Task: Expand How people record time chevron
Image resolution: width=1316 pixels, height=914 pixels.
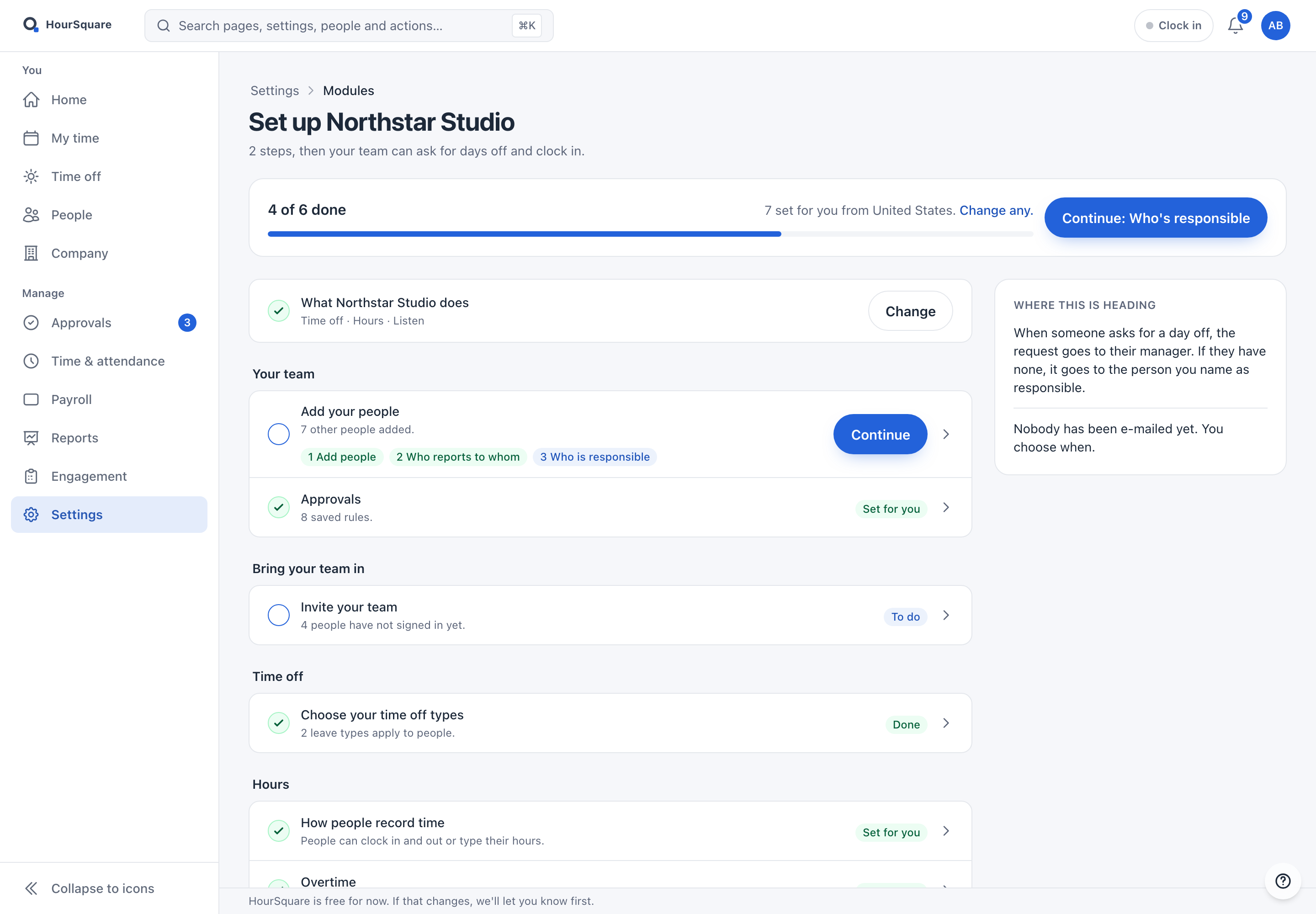Action: click(x=946, y=830)
